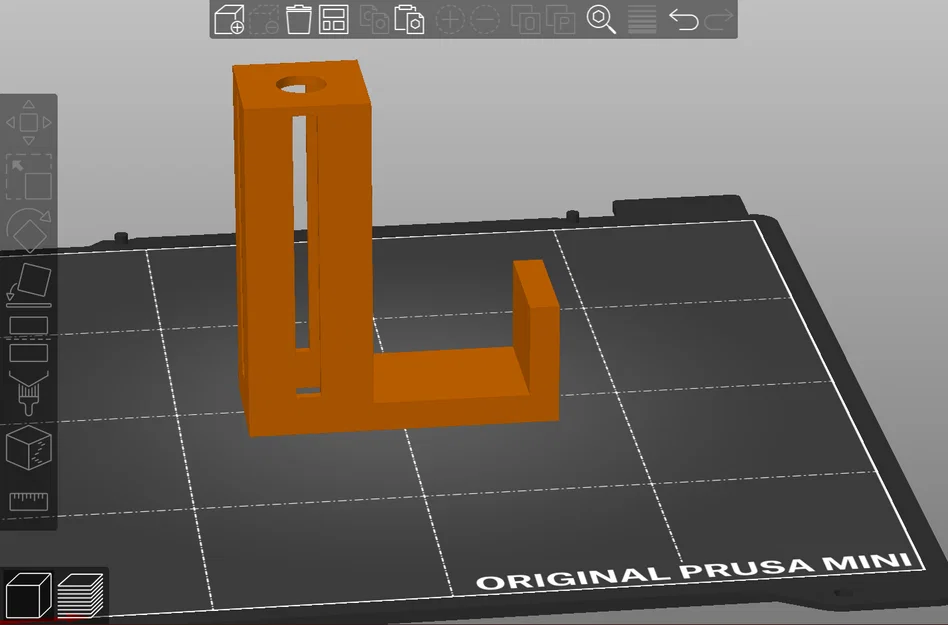Add an instance with the plus icon
Viewport: 948px width, 625px height.
pyautogui.click(x=450, y=19)
